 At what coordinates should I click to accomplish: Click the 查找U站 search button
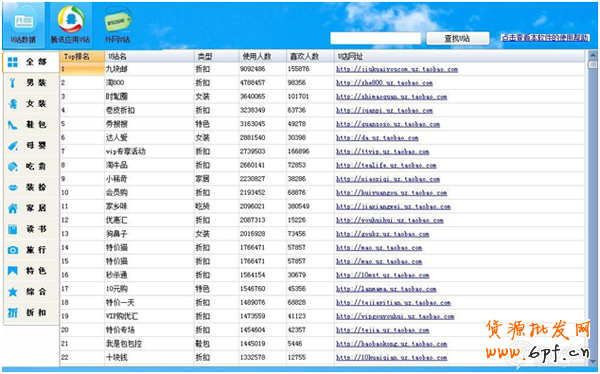tap(457, 38)
